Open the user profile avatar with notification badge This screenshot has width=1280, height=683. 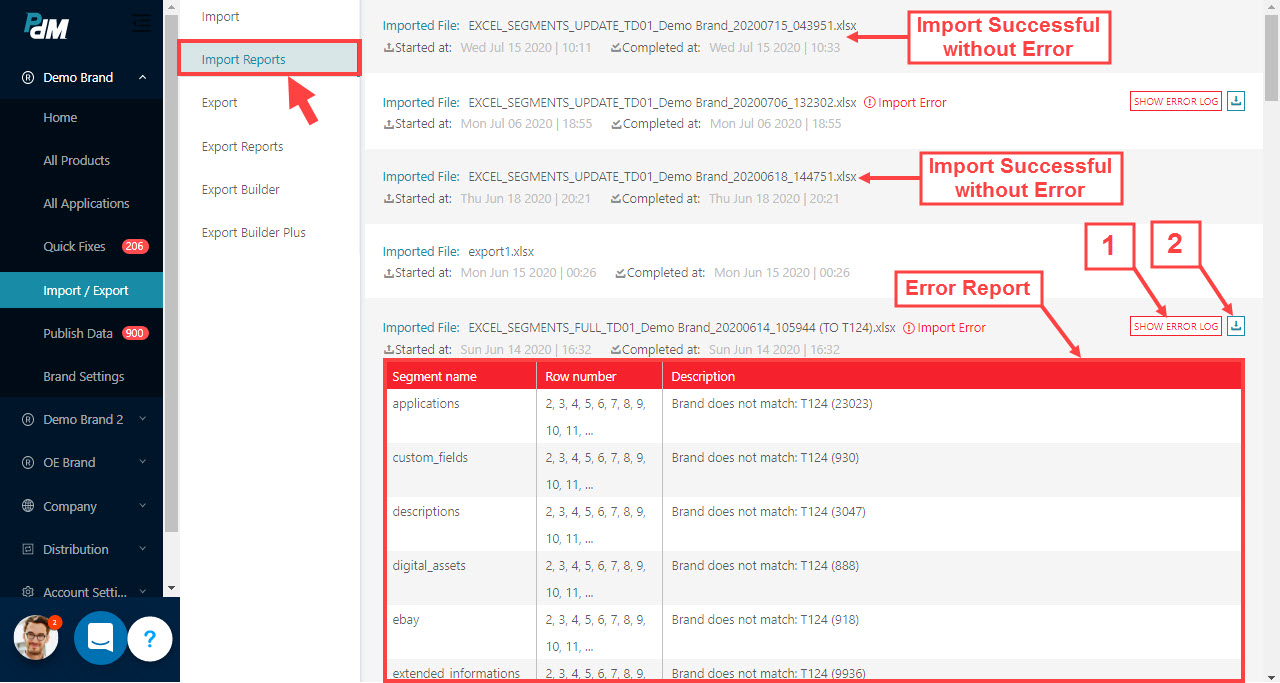[x=35, y=637]
